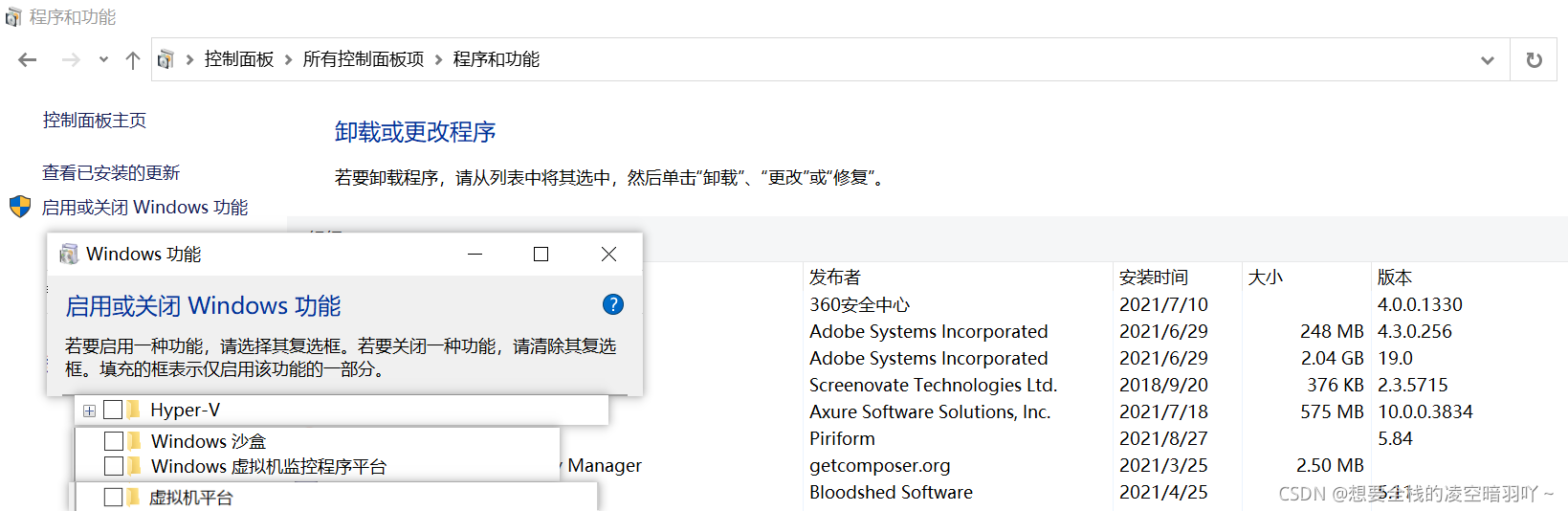Go back with the left arrow
1568x511 pixels.
coord(28,60)
